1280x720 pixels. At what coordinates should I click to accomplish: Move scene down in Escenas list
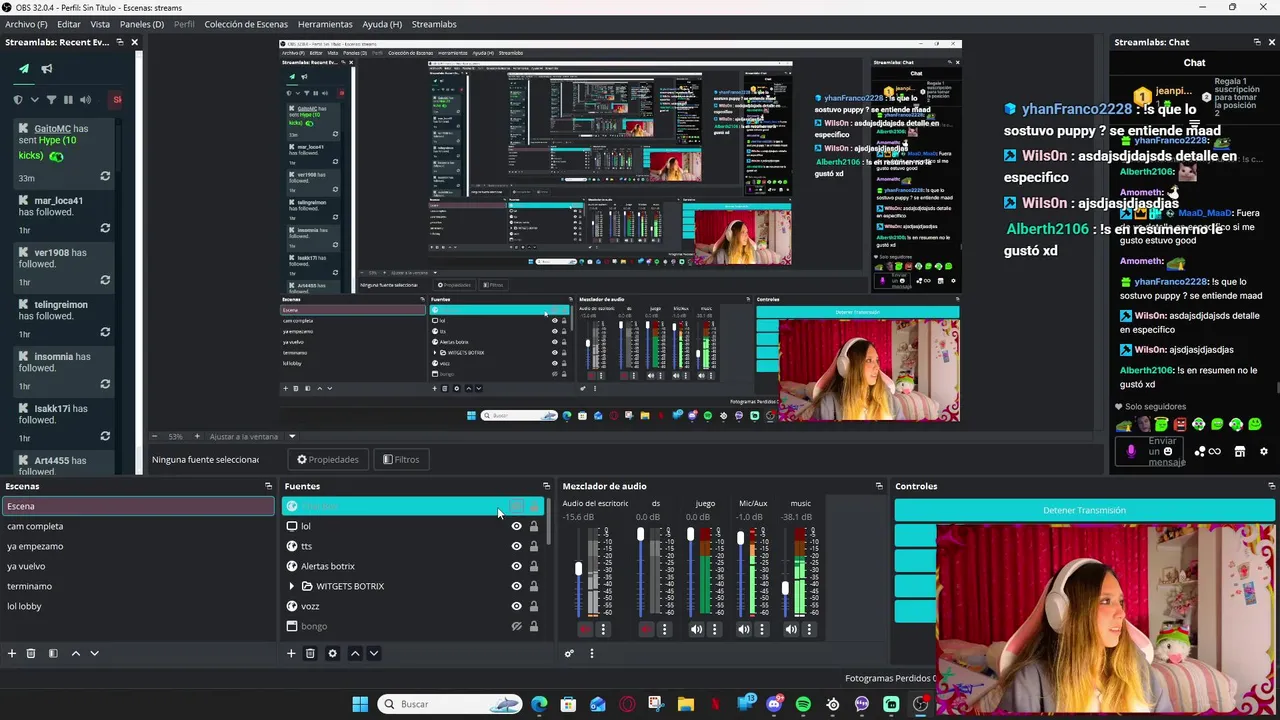click(95, 653)
